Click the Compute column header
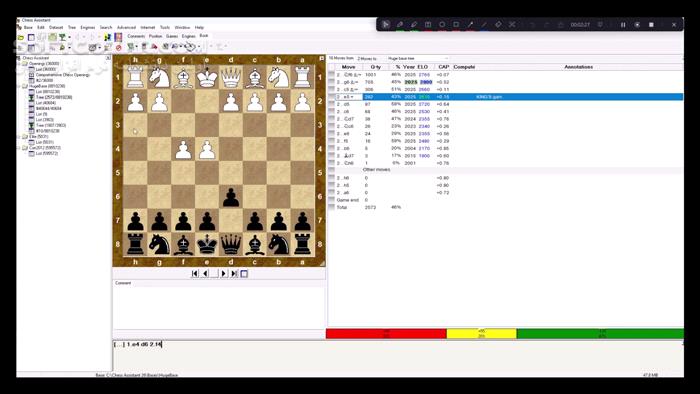 click(x=464, y=67)
